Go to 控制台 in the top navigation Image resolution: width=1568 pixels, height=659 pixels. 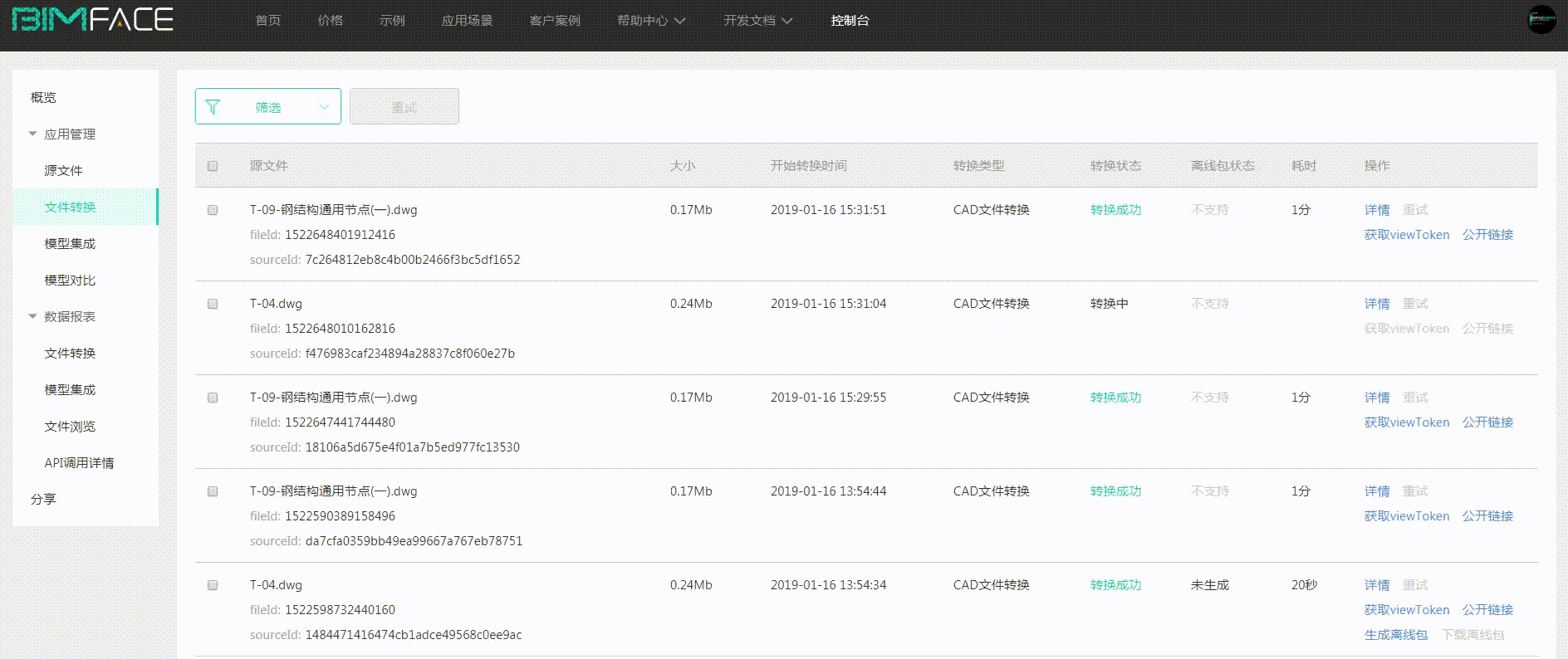[850, 21]
